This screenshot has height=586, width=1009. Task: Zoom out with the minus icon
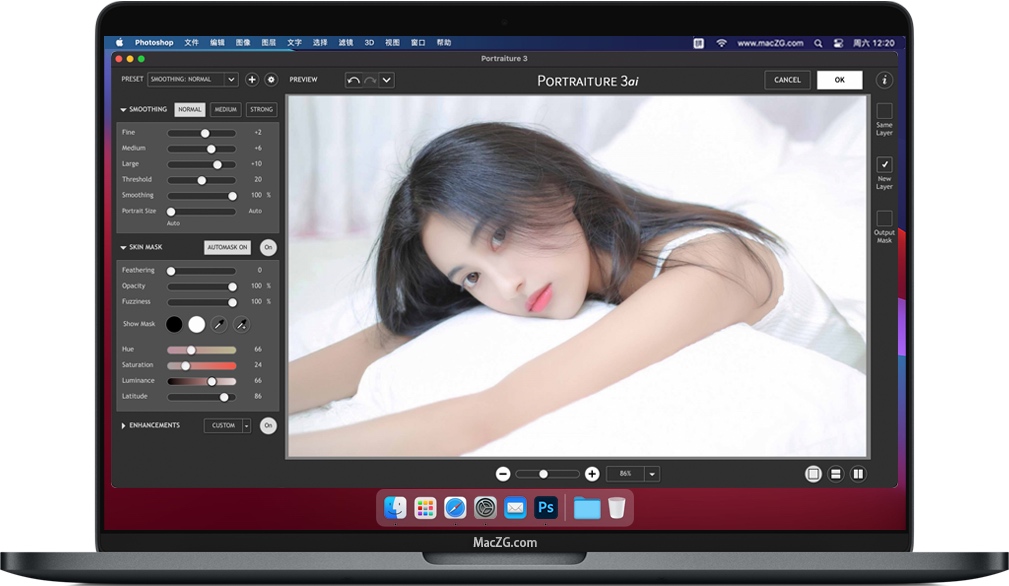coord(503,474)
